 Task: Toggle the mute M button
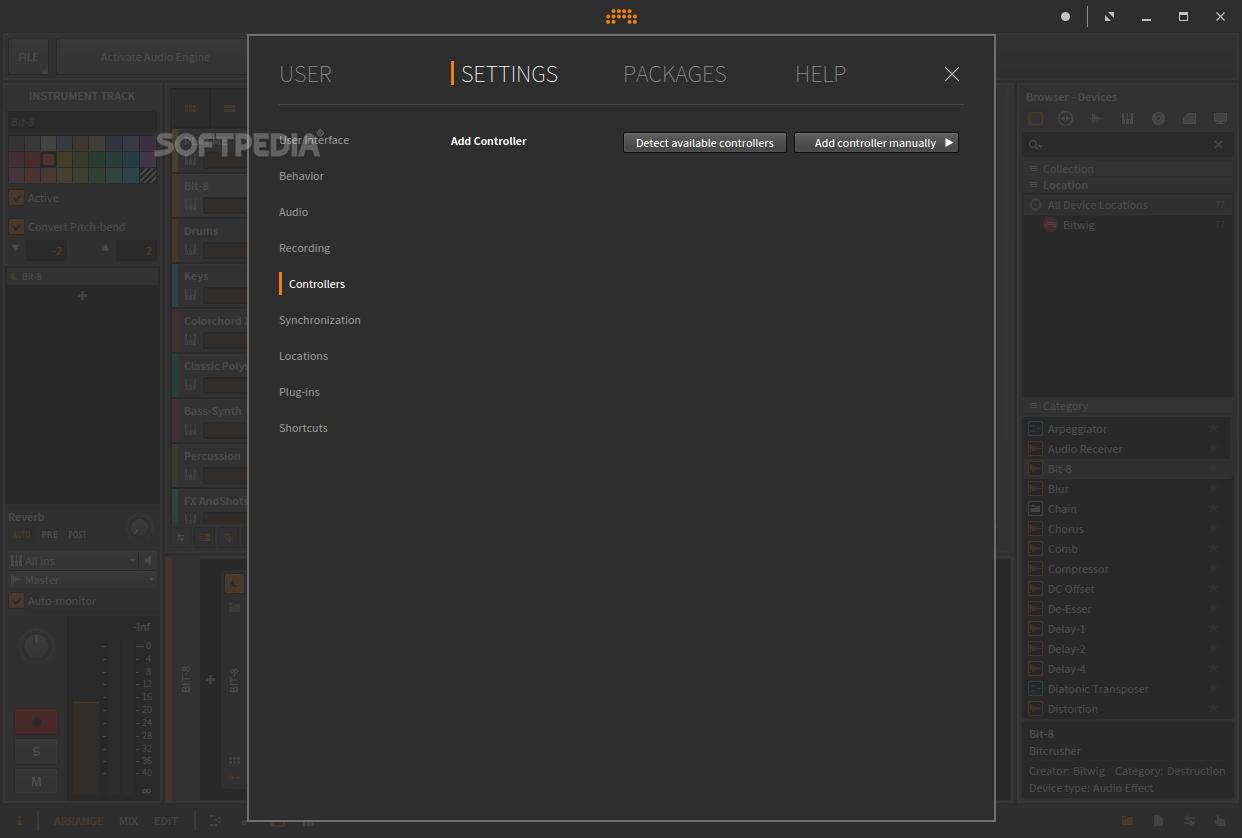point(36,782)
